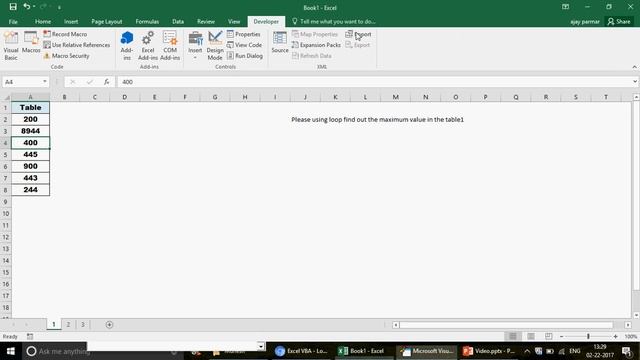The image size is (640, 360).
Task: Expand the formula bar
Action: click(635, 82)
